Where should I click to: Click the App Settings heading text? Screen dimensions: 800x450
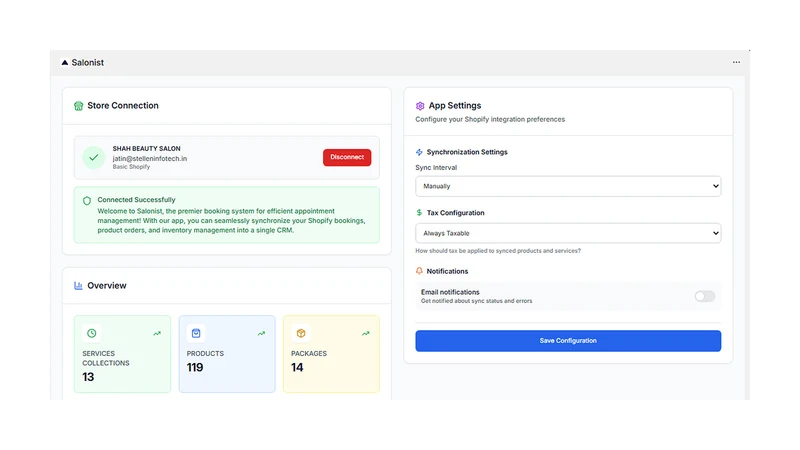pos(455,106)
